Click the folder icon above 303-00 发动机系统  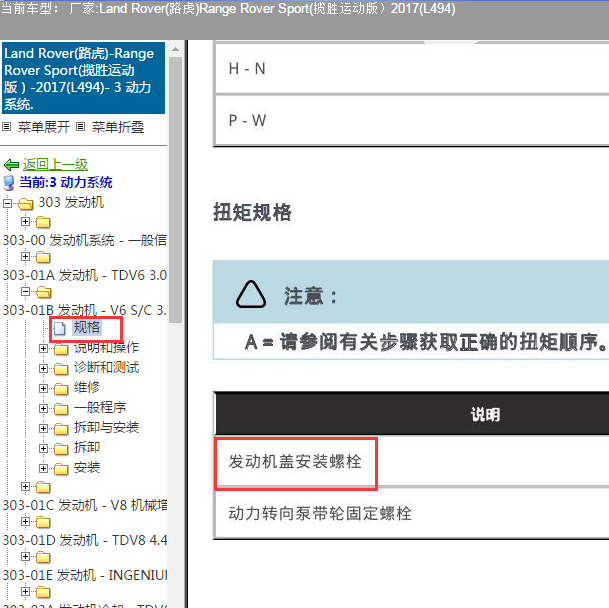click(x=43, y=222)
